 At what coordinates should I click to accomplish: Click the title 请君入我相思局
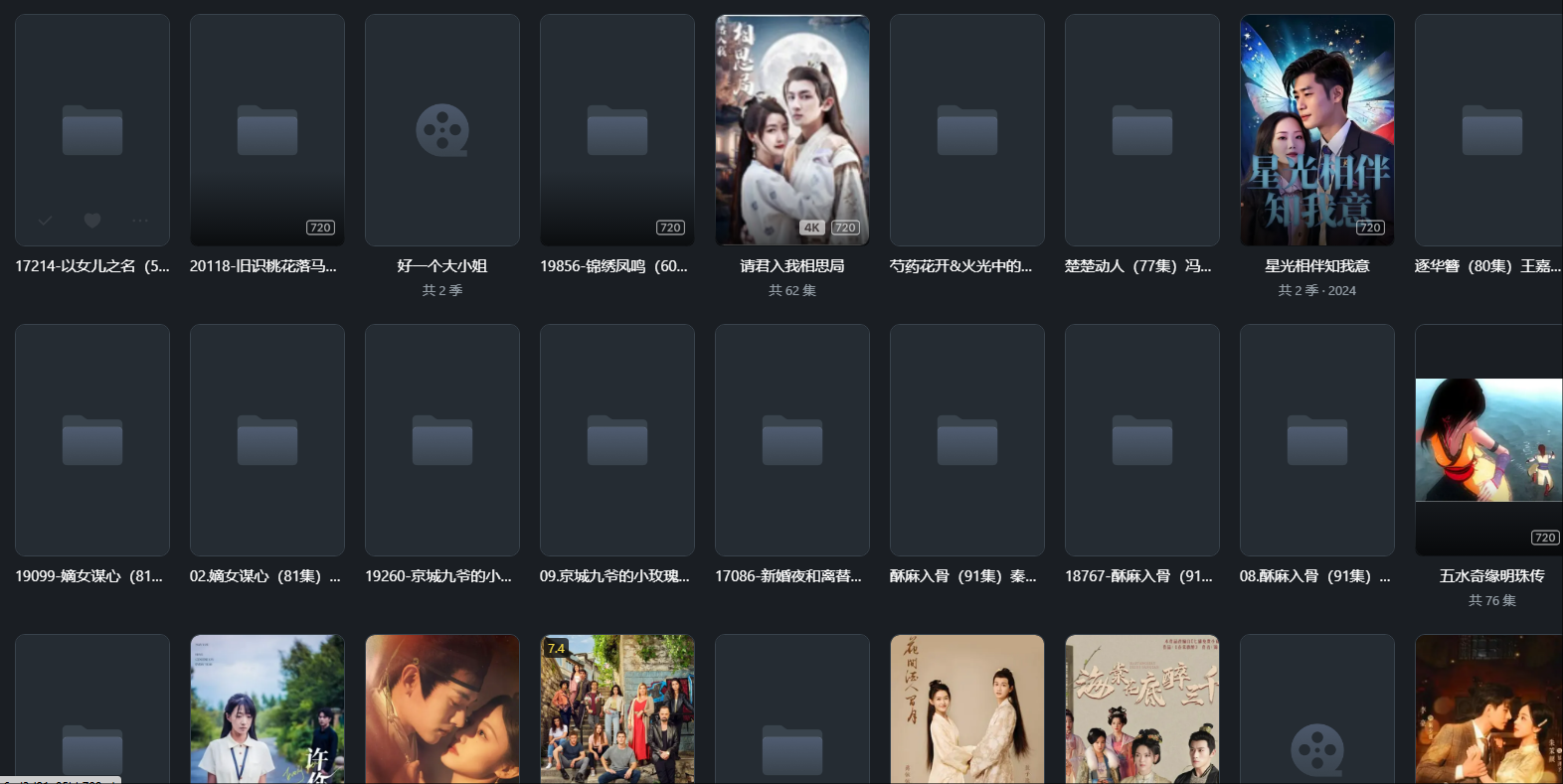792,266
